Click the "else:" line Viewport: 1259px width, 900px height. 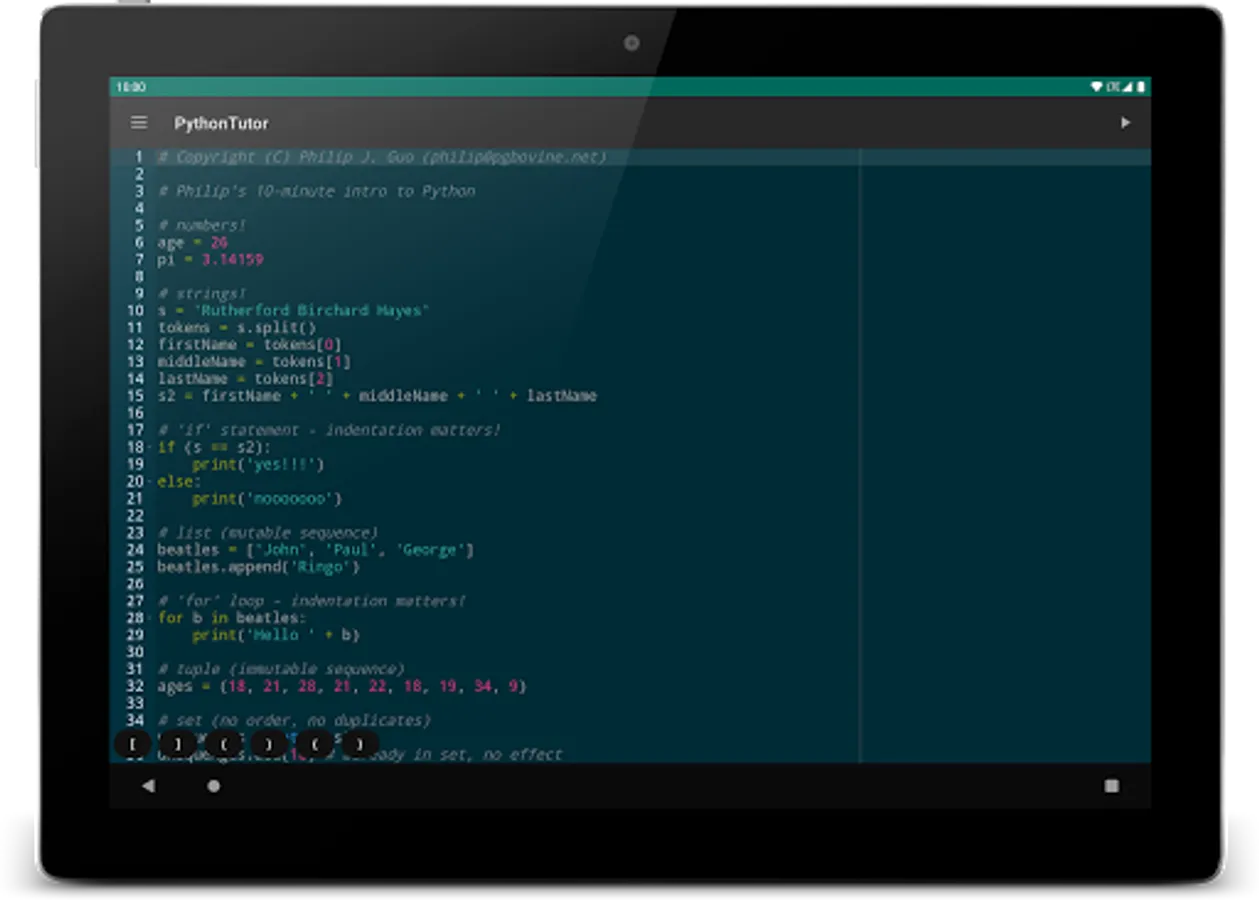pyautogui.click(x=180, y=481)
